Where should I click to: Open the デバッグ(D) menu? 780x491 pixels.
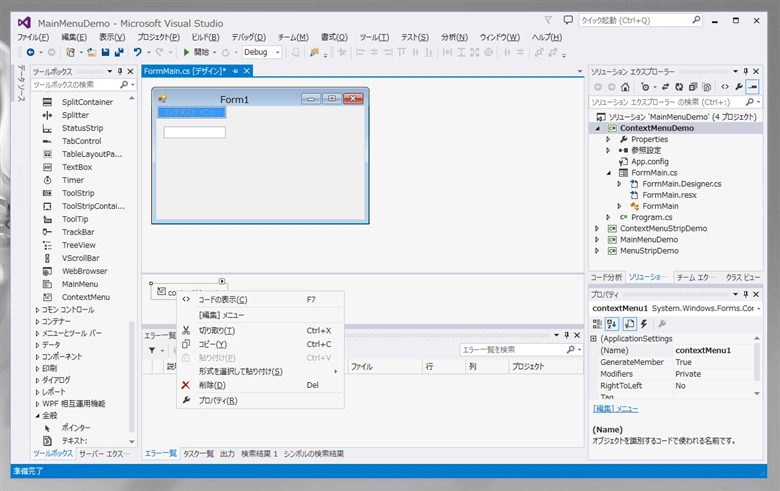pos(249,37)
